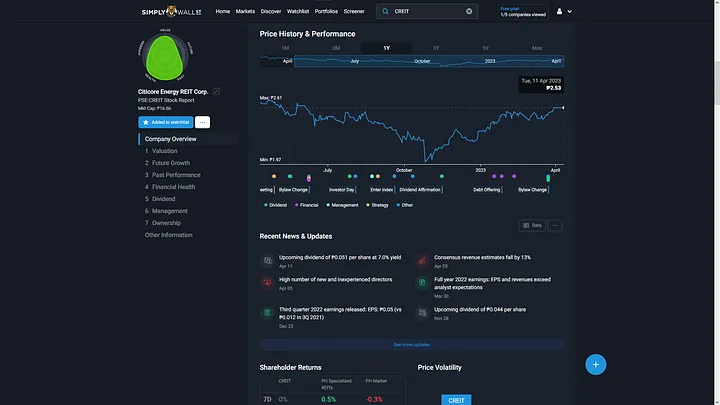Toggle the Added to watchlist star button
720x405 pixels.
pos(166,122)
